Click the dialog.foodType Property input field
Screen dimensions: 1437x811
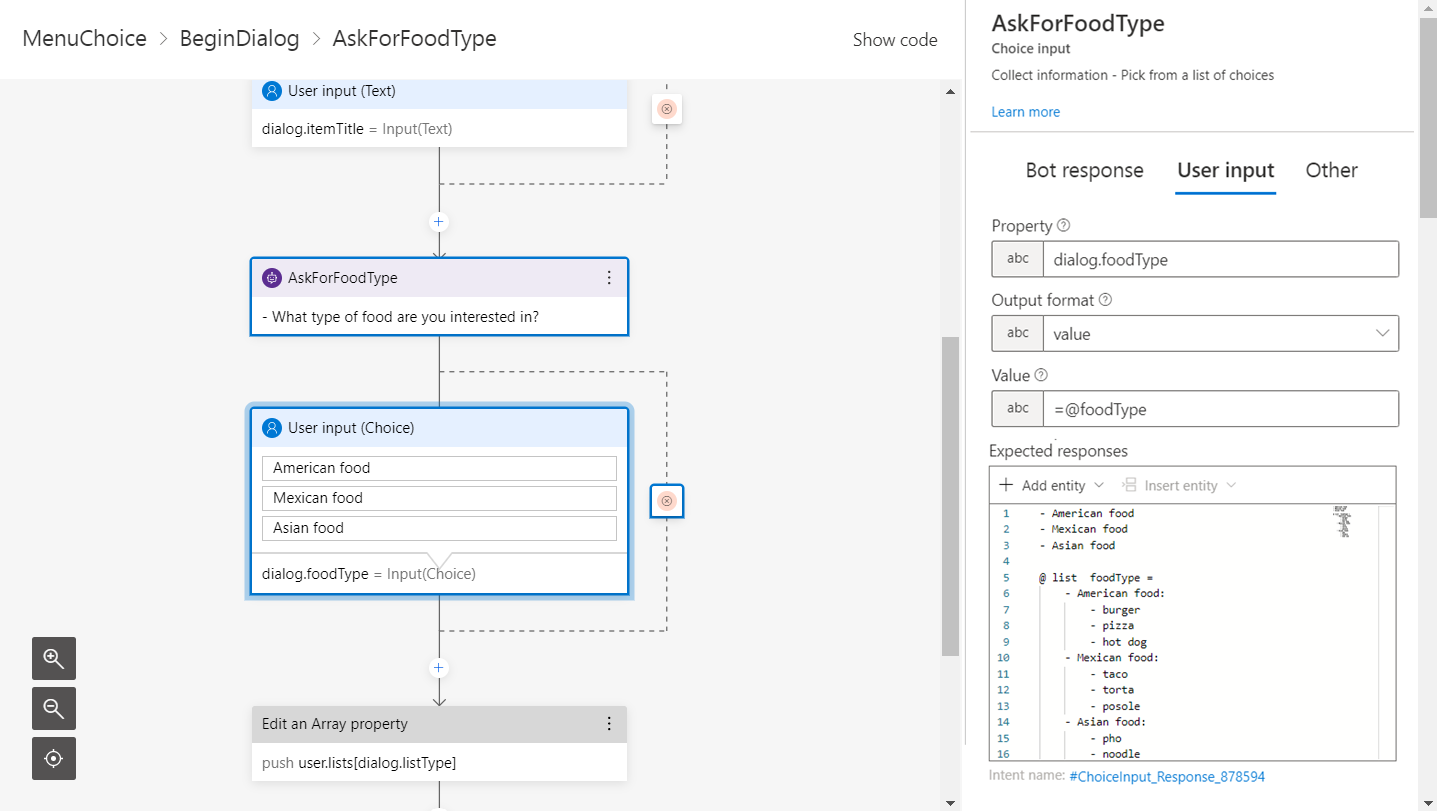1219,260
